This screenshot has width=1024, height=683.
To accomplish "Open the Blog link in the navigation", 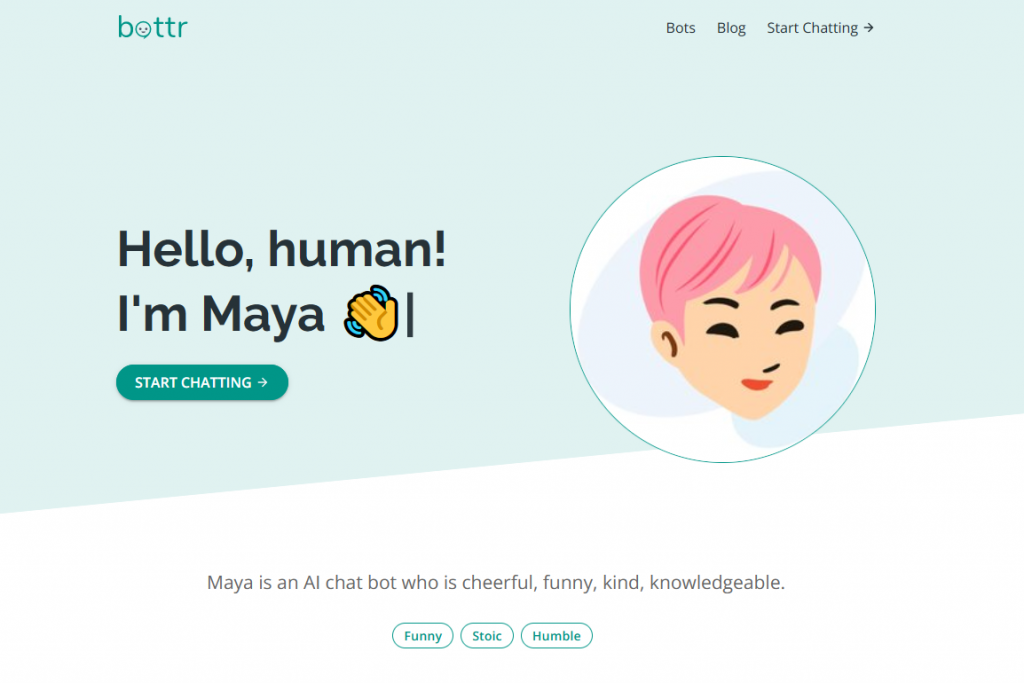I will click(x=731, y=28).
